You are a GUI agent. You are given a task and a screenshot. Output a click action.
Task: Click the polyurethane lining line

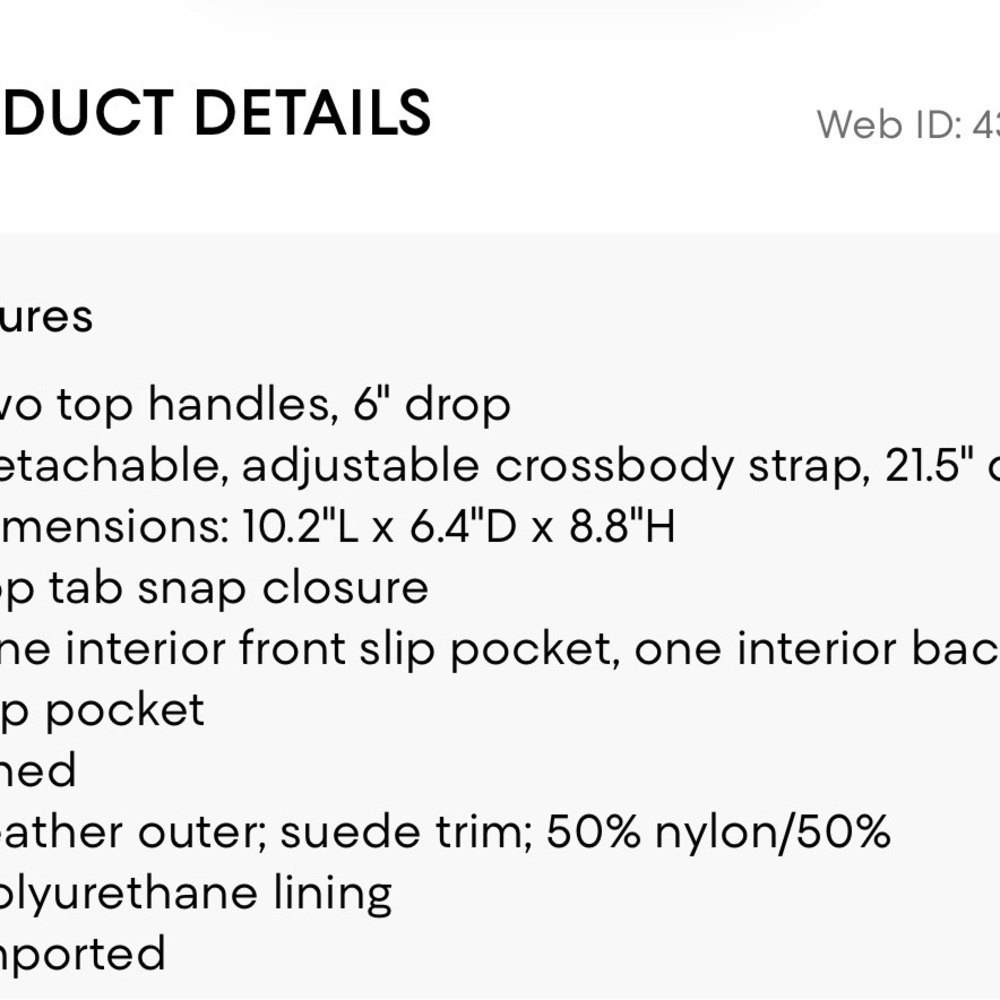[196, 895]
